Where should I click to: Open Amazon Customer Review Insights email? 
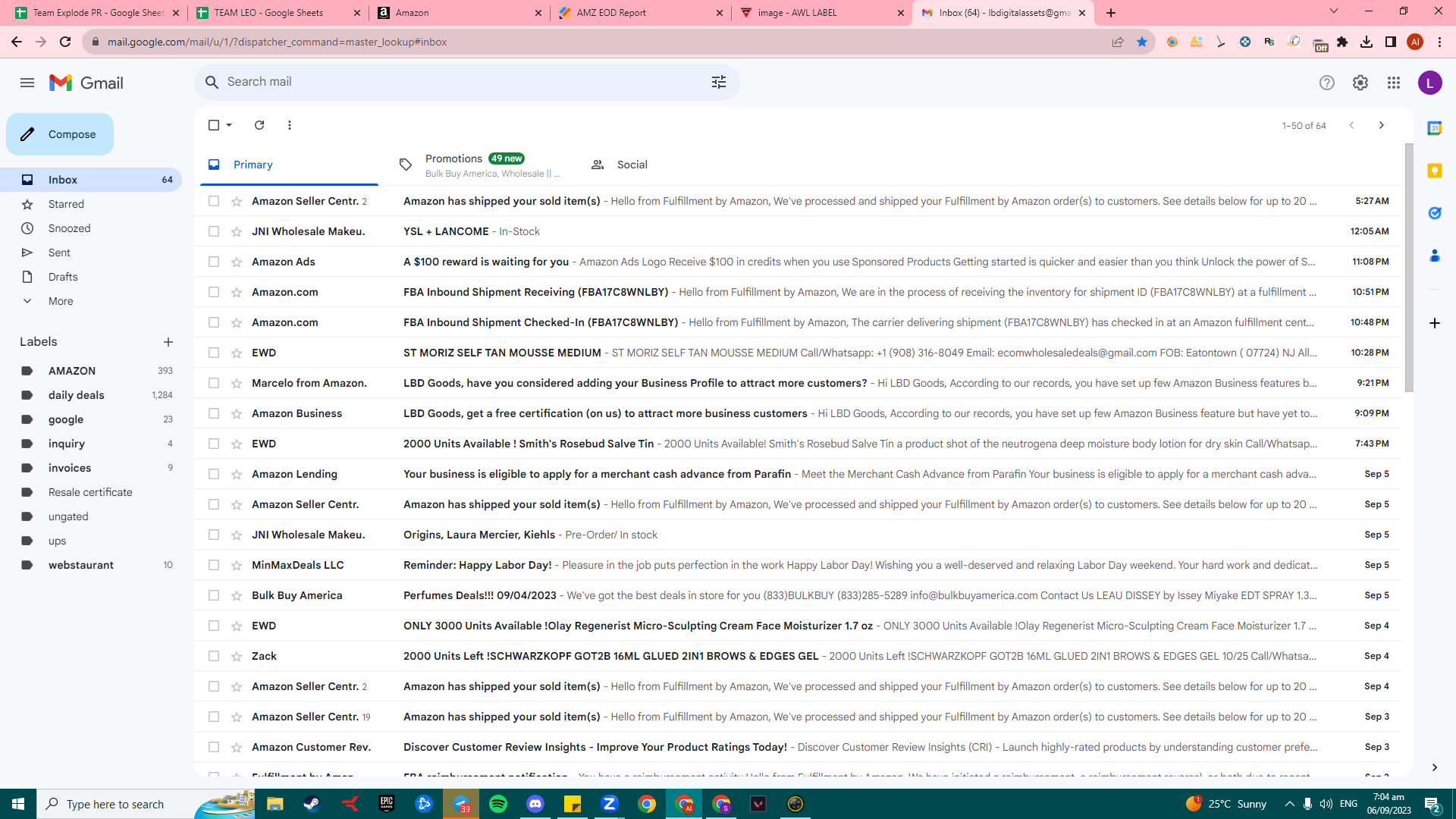(x=798, y=747)
